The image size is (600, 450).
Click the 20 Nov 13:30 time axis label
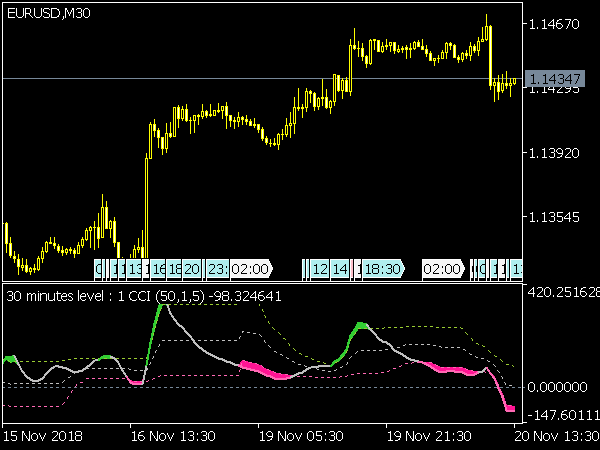(x=557, y=436)
